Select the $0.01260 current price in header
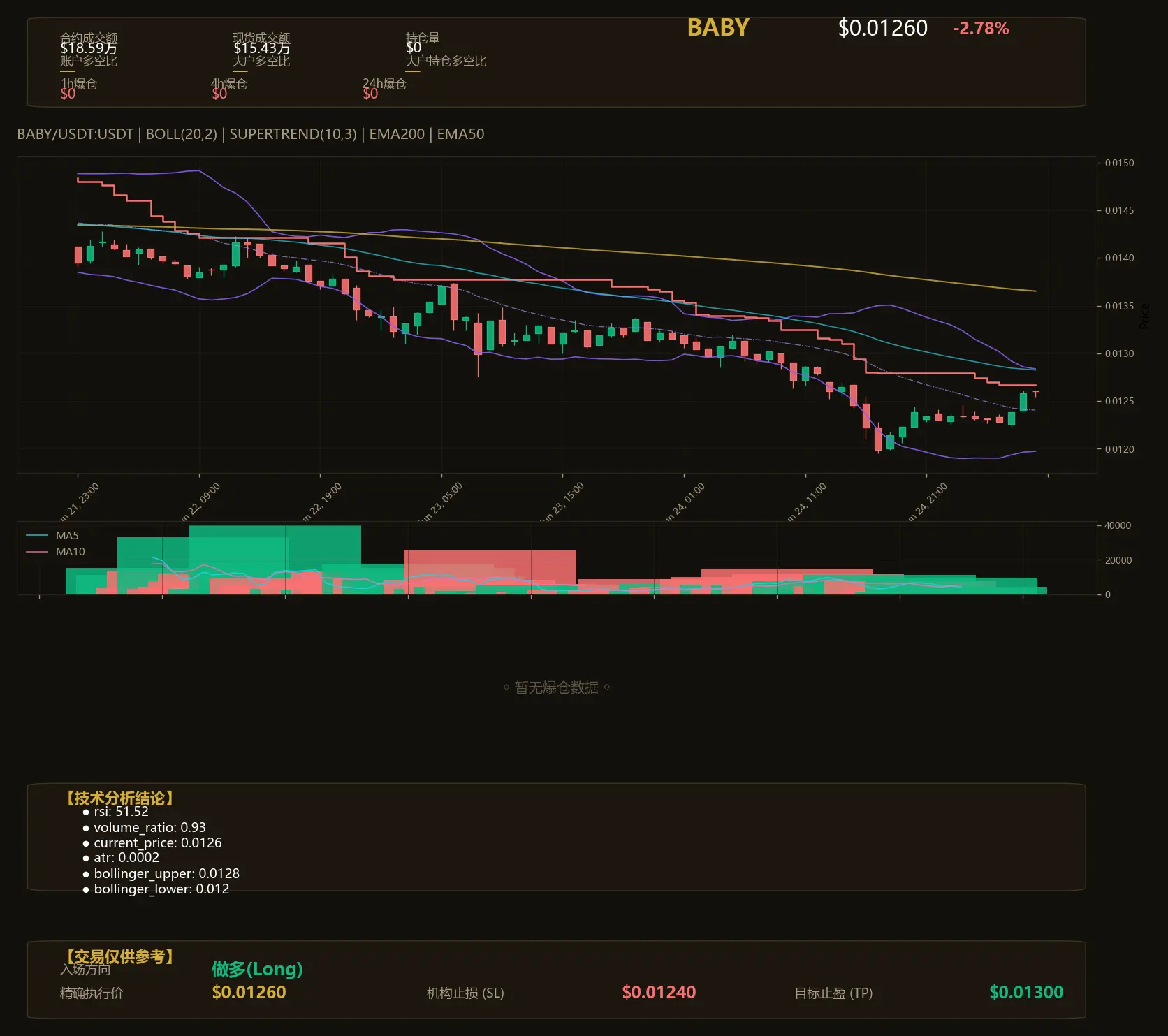1168x1036 pixels. pyautogui.click(x=882, y=28)
